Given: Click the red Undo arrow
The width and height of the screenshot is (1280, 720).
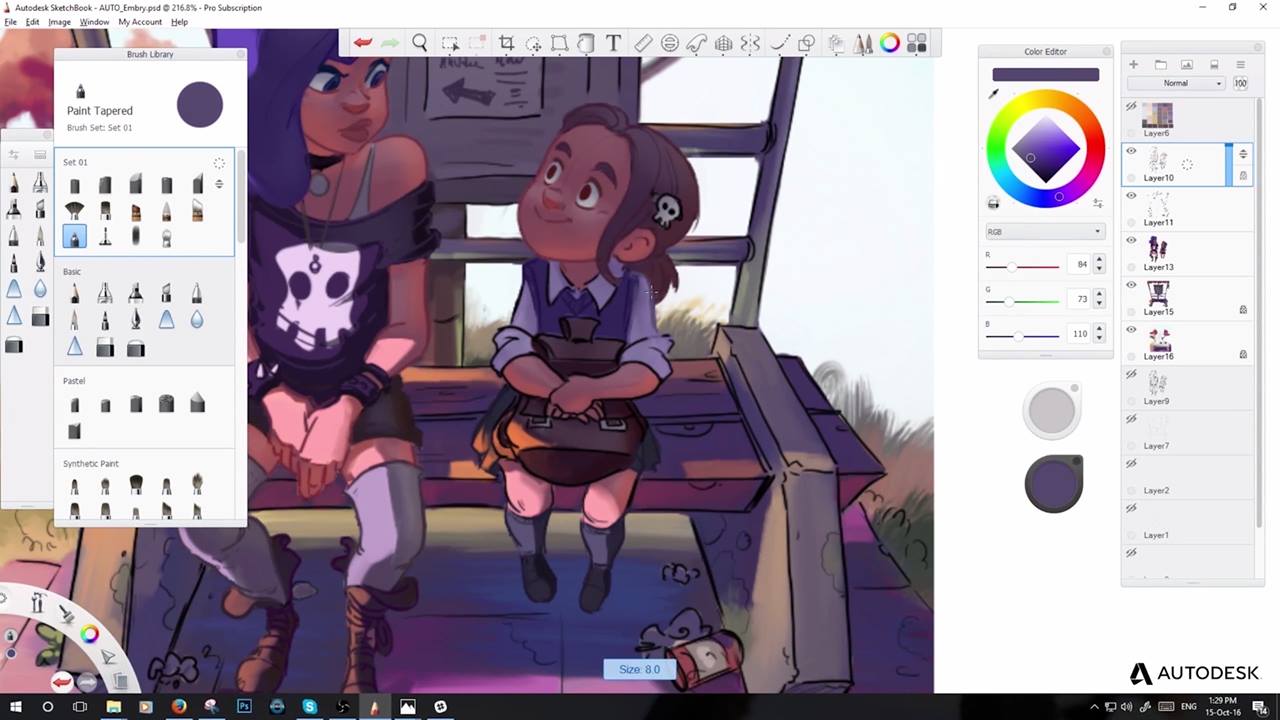Looking at the screenshot, I should pos(363,43).
